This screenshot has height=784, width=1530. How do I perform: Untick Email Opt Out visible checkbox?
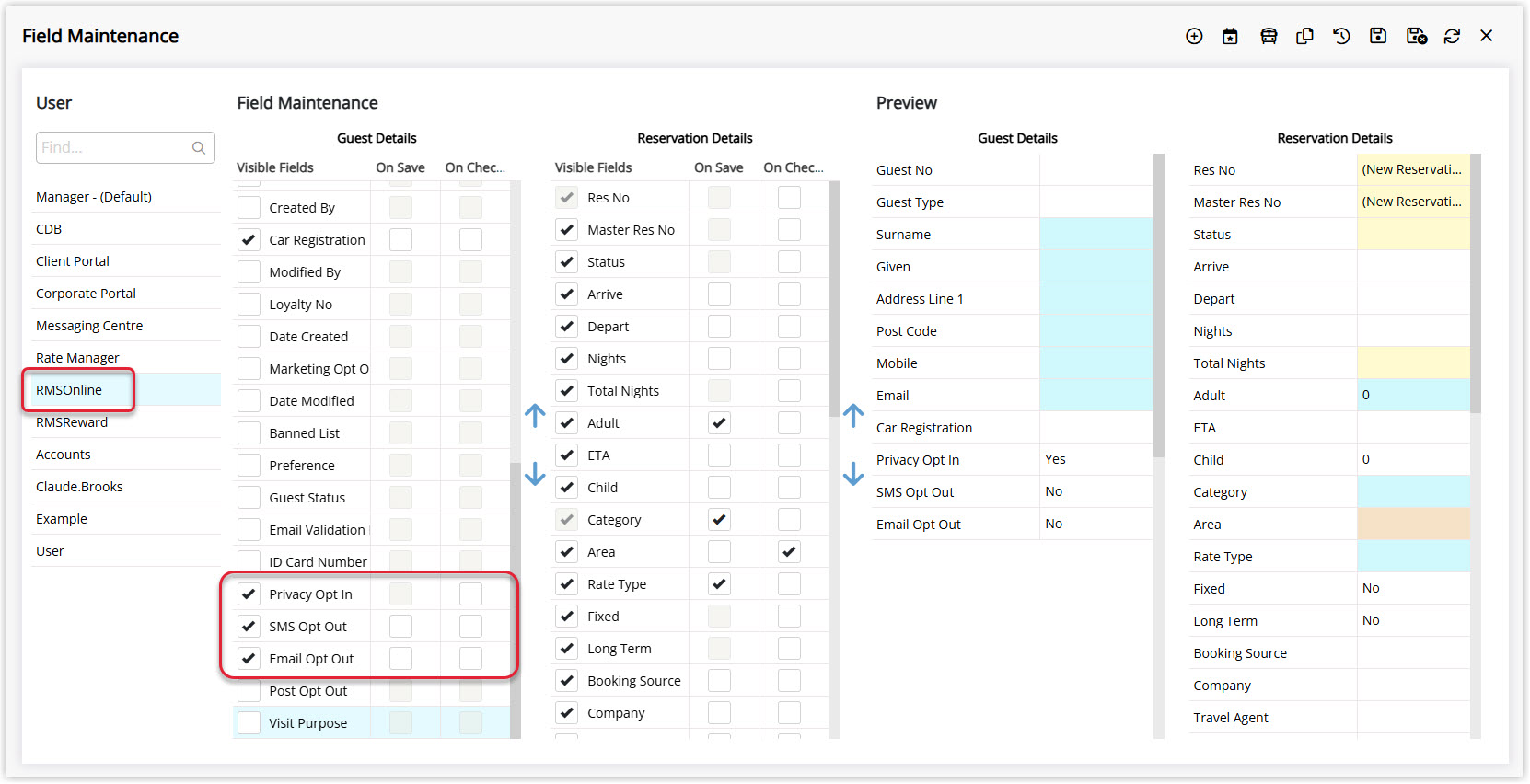click(249, 659)
